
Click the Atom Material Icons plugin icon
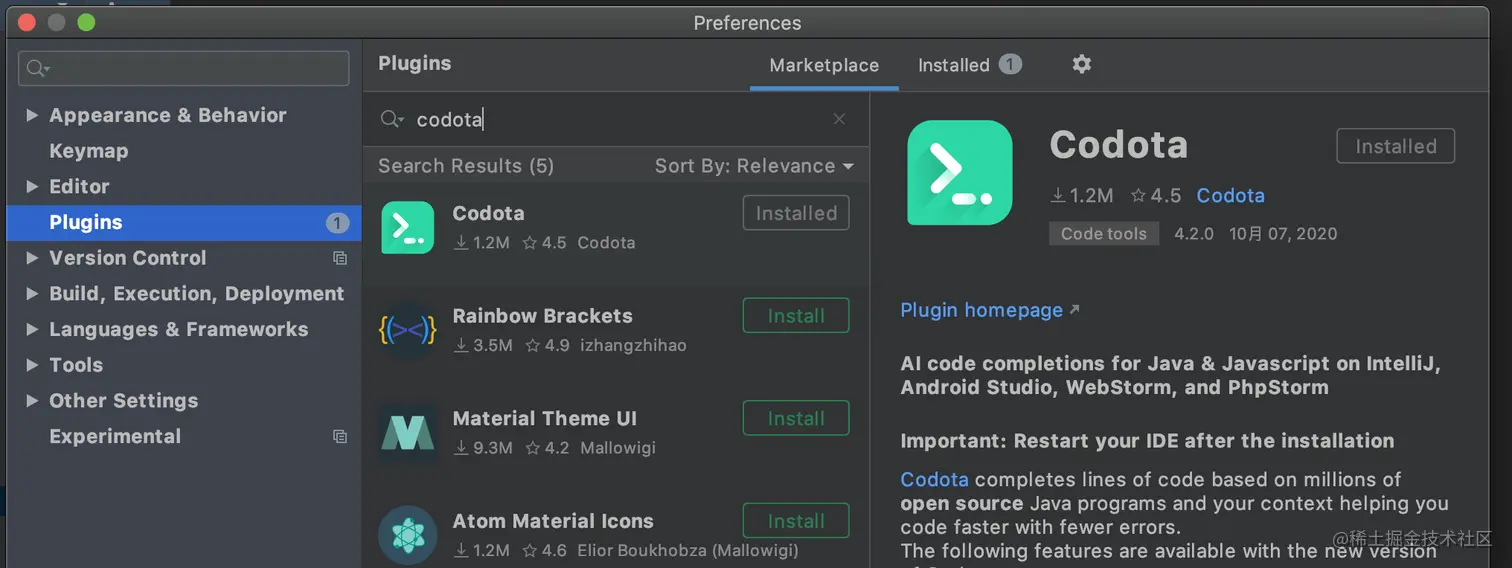pos(408,535)
